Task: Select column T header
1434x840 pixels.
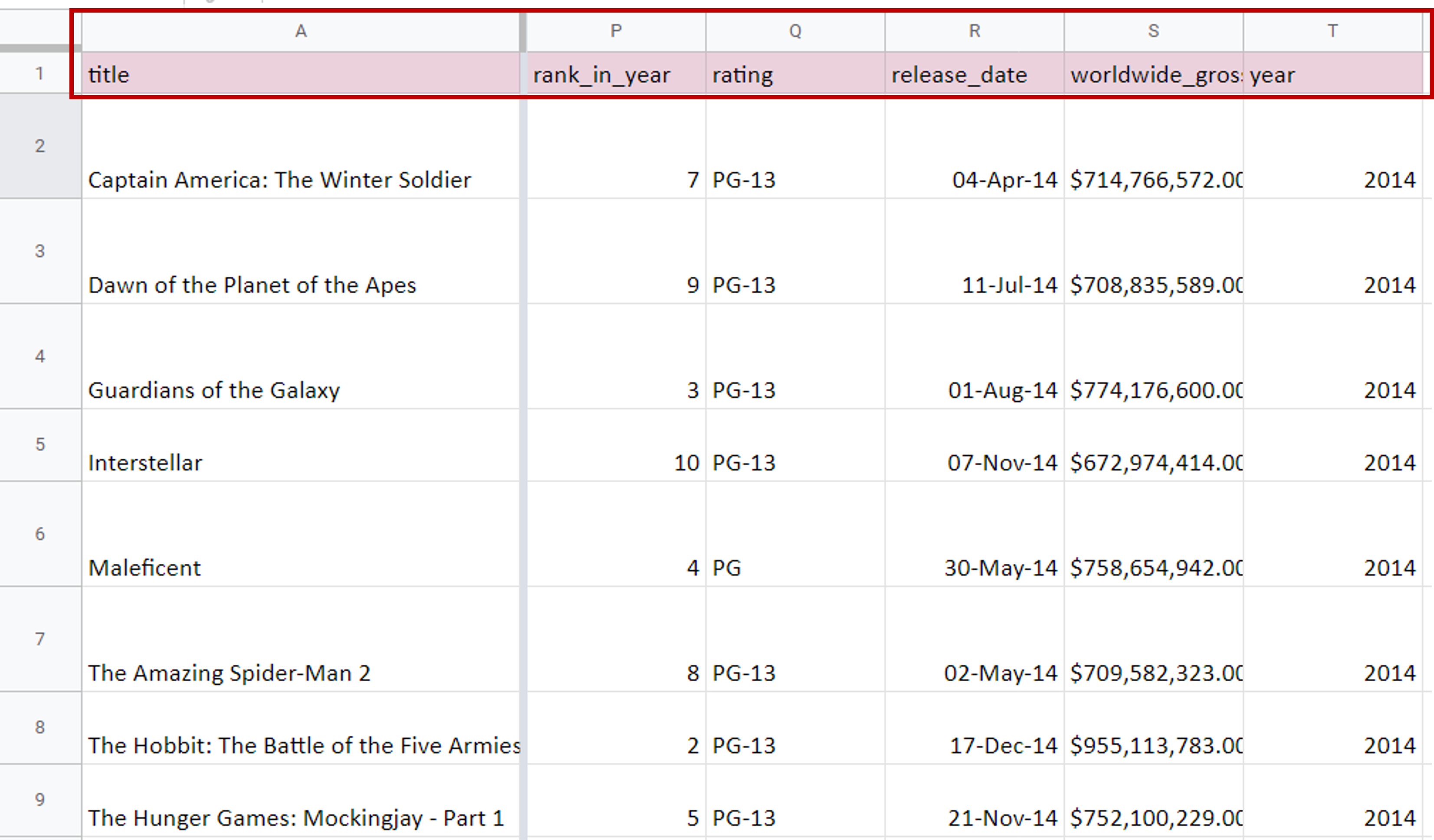Action: pos(1332,31)
